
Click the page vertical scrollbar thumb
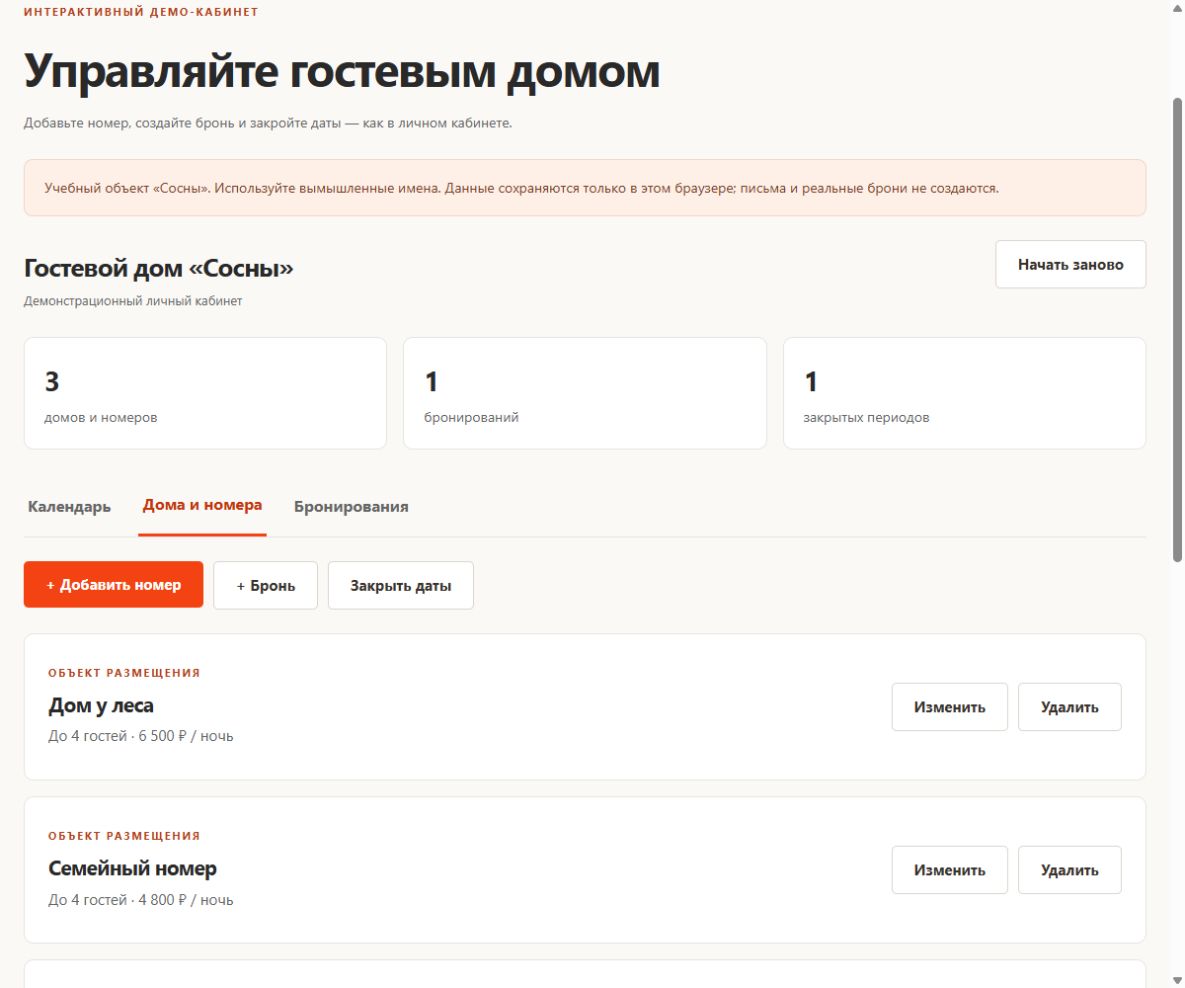1177,330
